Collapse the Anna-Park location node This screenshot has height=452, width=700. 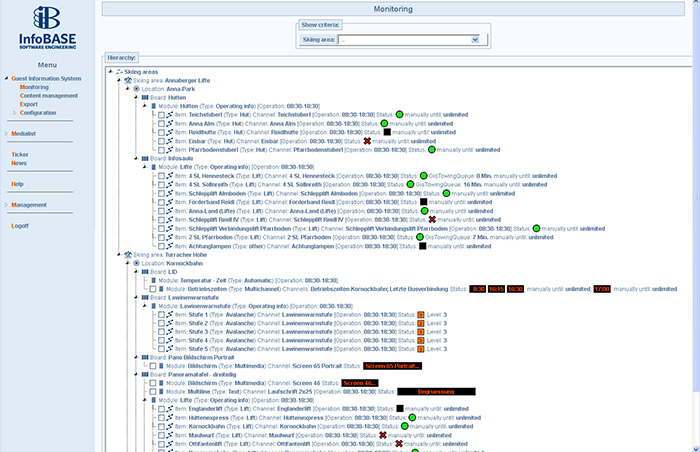click(x=127, y=89)
